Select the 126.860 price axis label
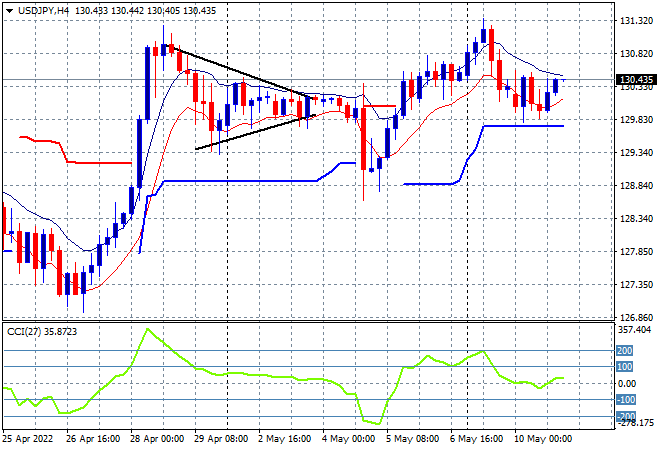Image resolution: width=660 pixels, height=450 pixels. click(x=636, y=317)
